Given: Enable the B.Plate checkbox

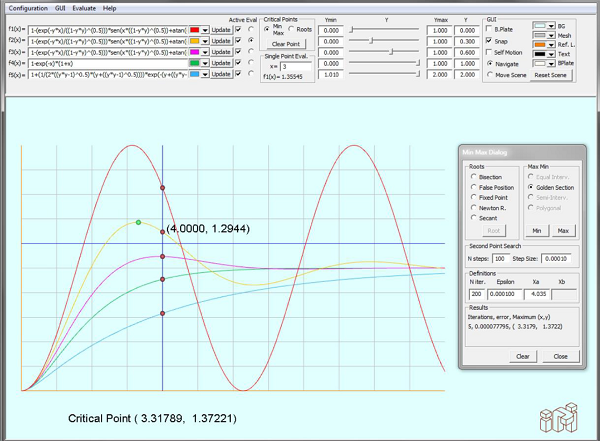Looking at the screenshot, I should pyautogui.click(x=489, y=29).
